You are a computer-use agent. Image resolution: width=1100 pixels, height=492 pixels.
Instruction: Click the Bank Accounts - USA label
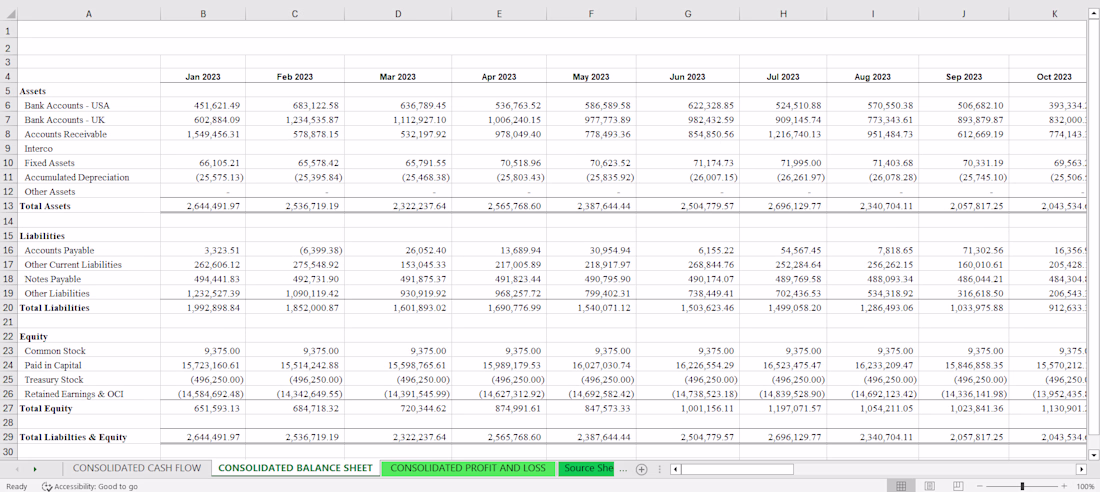click(67, 105)
